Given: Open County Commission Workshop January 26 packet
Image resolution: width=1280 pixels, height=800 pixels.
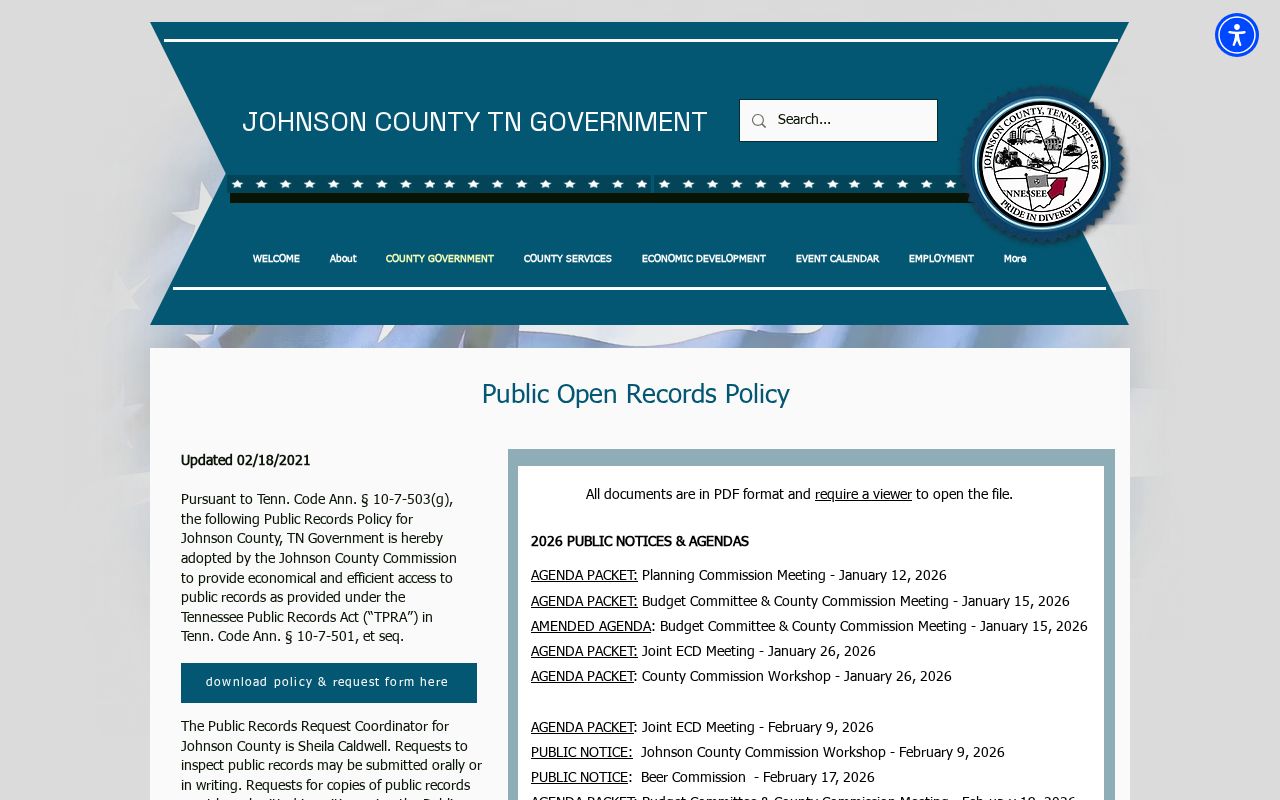Looking at the screenshot, I should [582, 677].
